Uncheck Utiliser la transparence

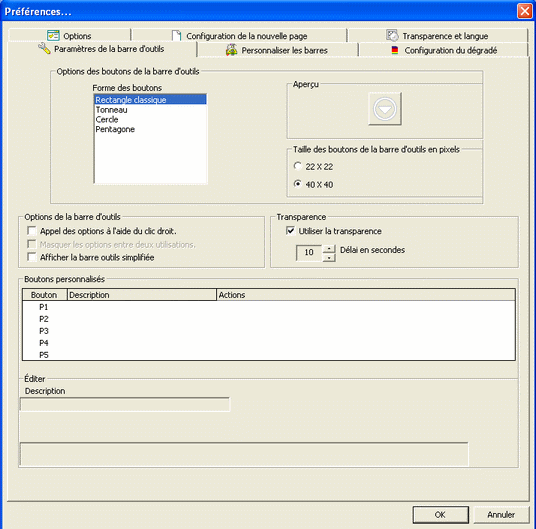coord(290,231)
